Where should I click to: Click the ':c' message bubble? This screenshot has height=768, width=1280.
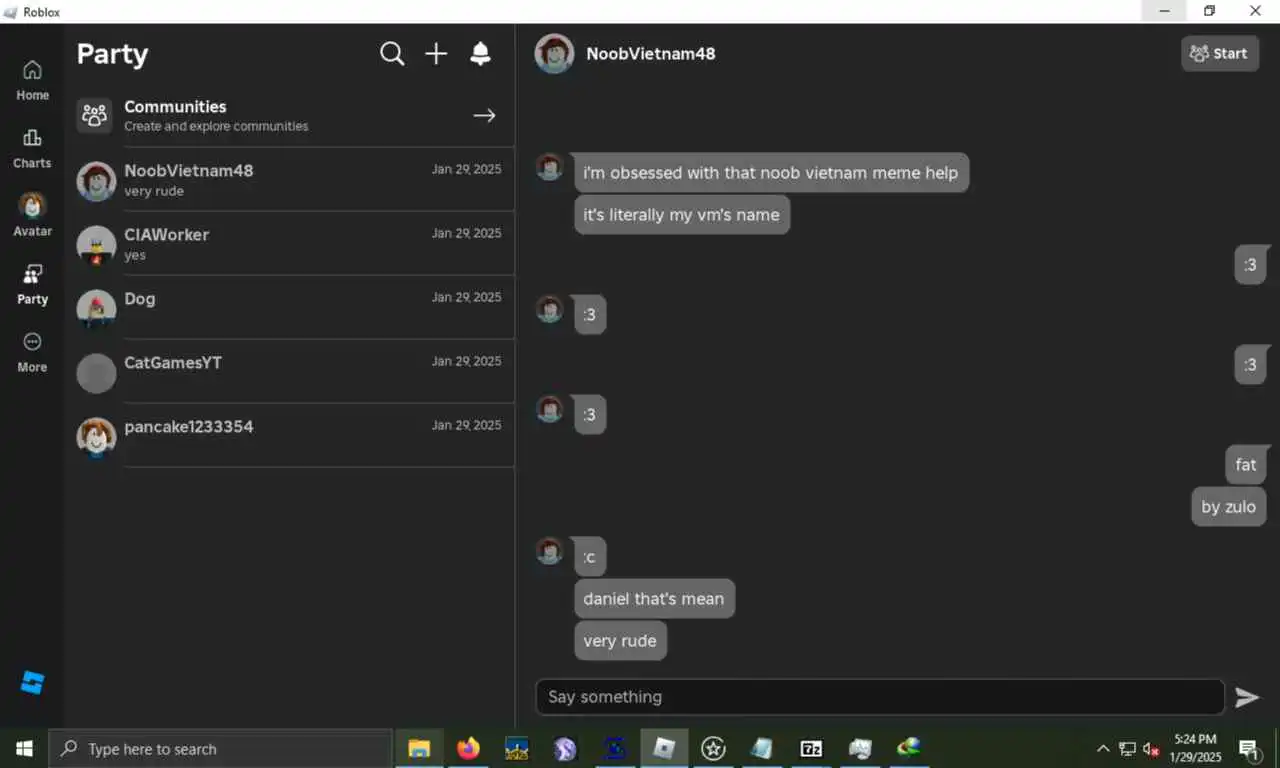click(x=590, y=557)
